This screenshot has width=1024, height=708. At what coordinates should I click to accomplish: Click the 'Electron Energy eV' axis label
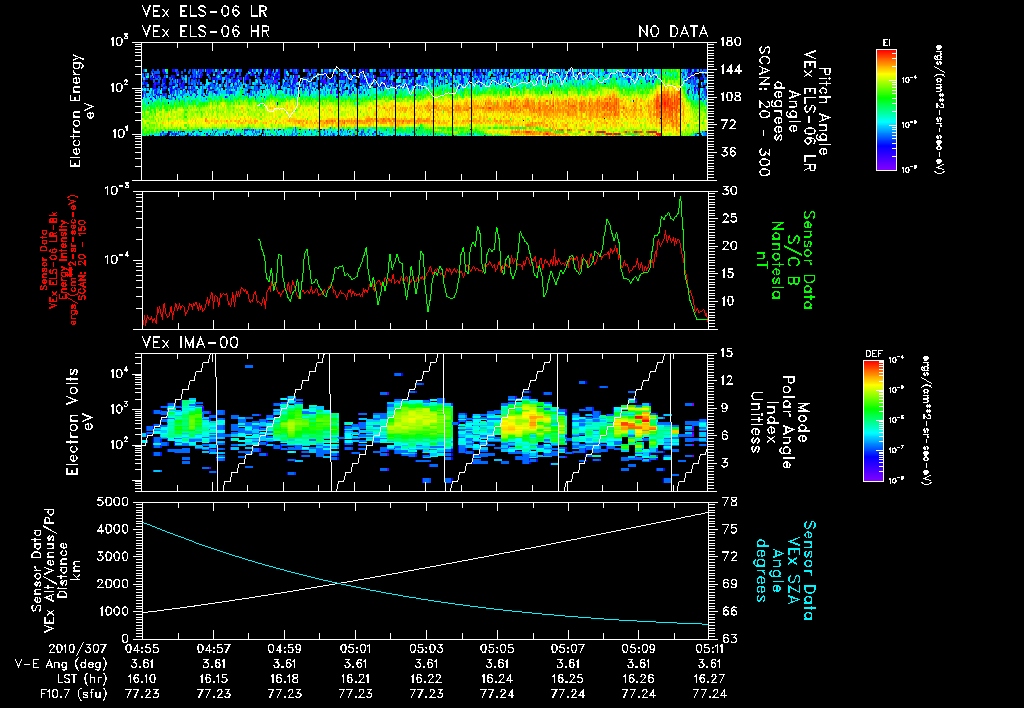click(x=82, y=110)
